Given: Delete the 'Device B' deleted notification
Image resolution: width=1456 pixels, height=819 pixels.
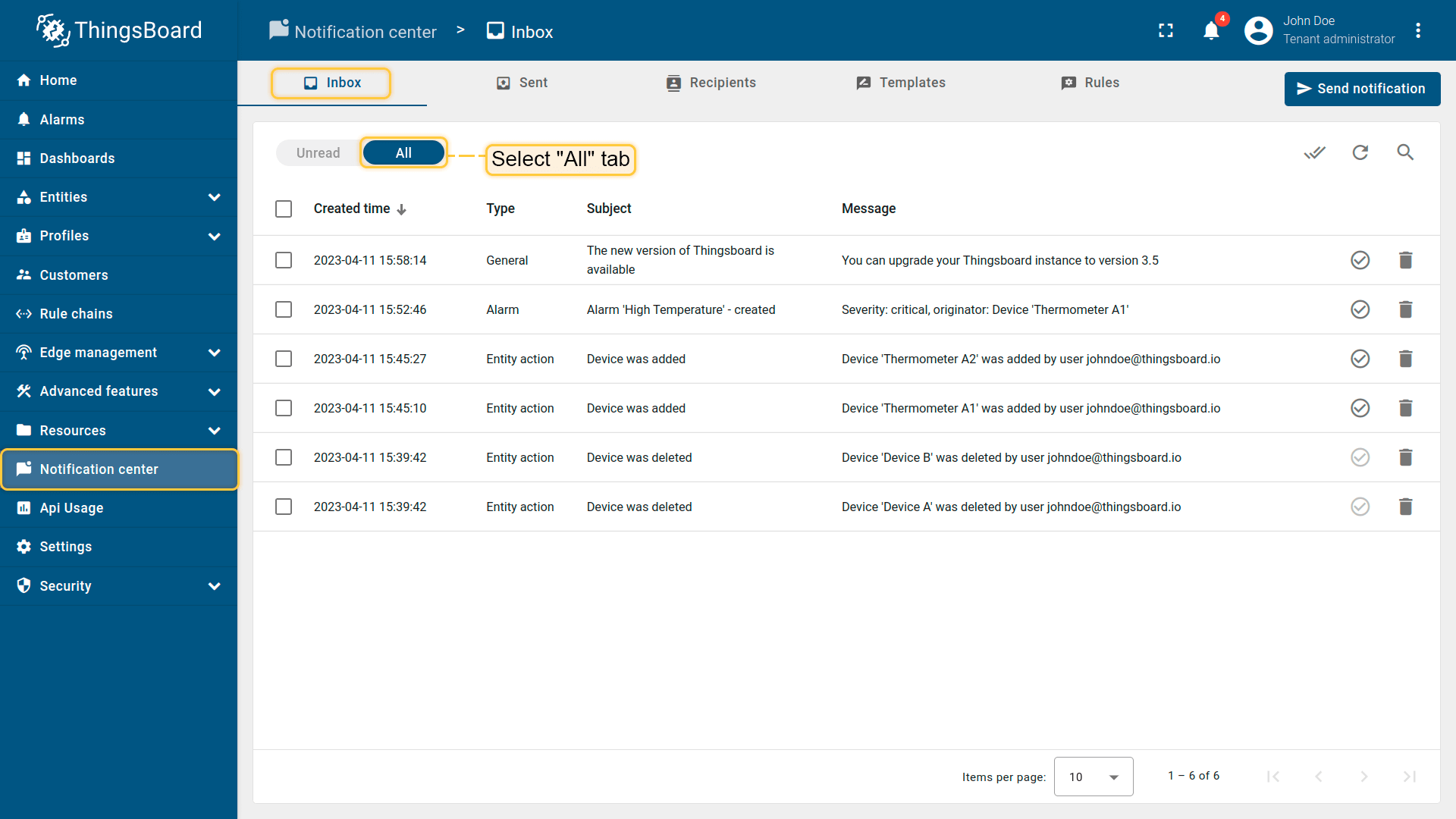Looking at the screenshot, I should 1405,457.
